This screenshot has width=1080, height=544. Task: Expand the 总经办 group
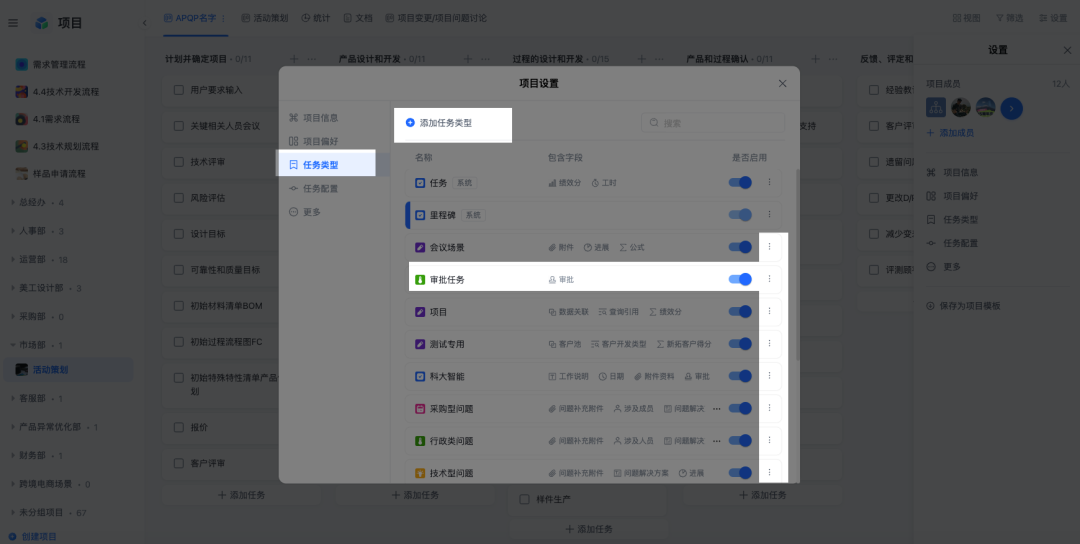(x=12, y=202)
